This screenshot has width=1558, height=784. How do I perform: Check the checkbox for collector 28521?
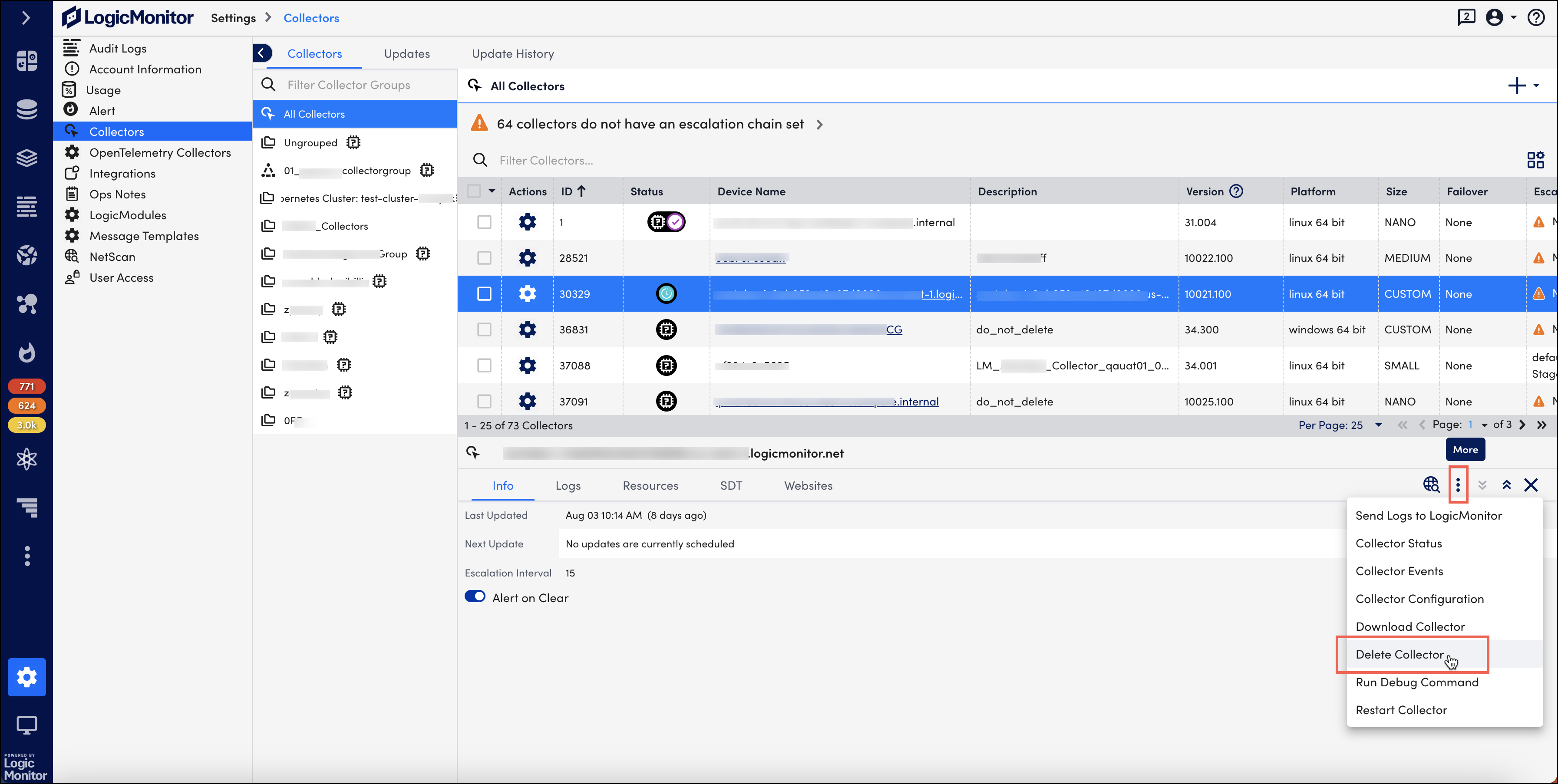[484, 258]
